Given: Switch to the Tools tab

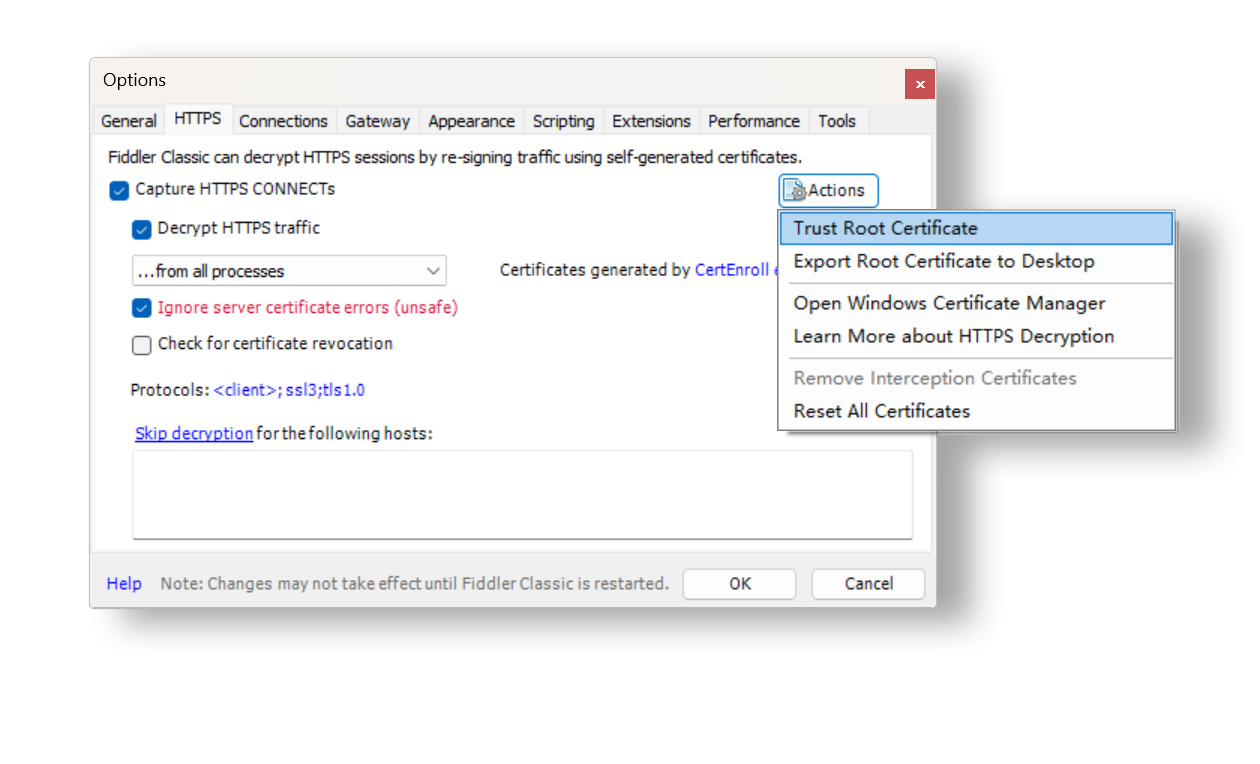Looking at the screenshot, I should [837, 121].
